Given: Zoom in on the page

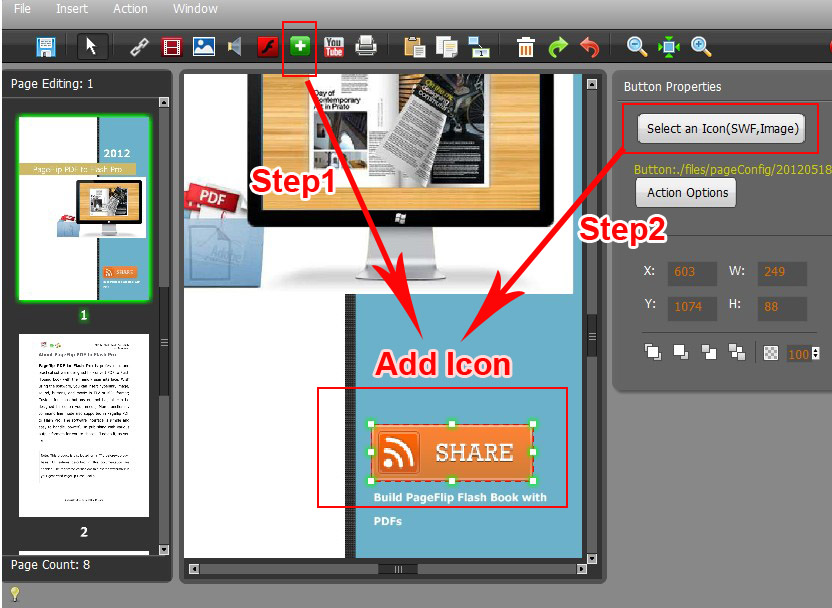Looking at the screenshot, I should pyautogui.click(x=701, y=46).
